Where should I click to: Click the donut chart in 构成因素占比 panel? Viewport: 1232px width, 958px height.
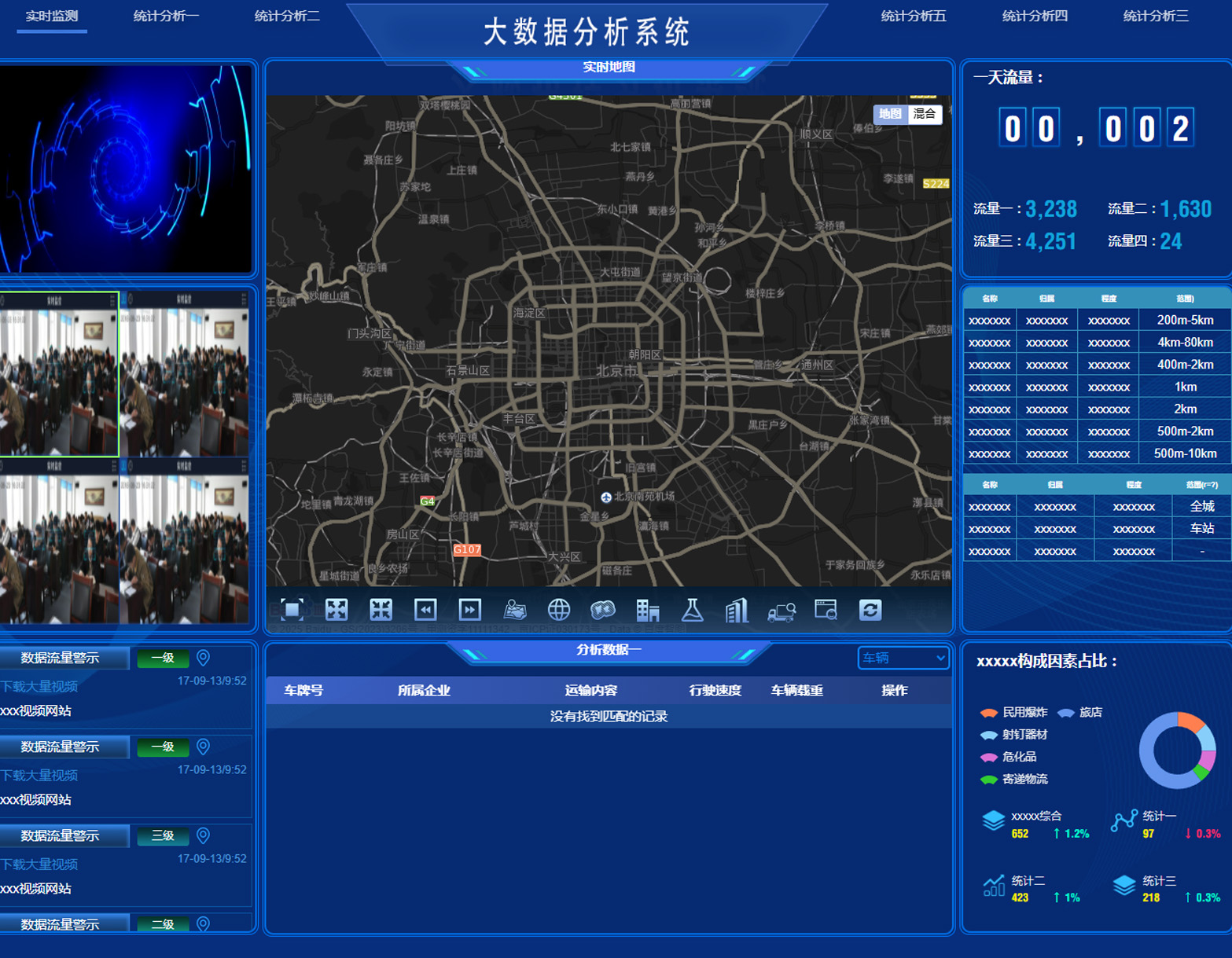(1178, 751)
